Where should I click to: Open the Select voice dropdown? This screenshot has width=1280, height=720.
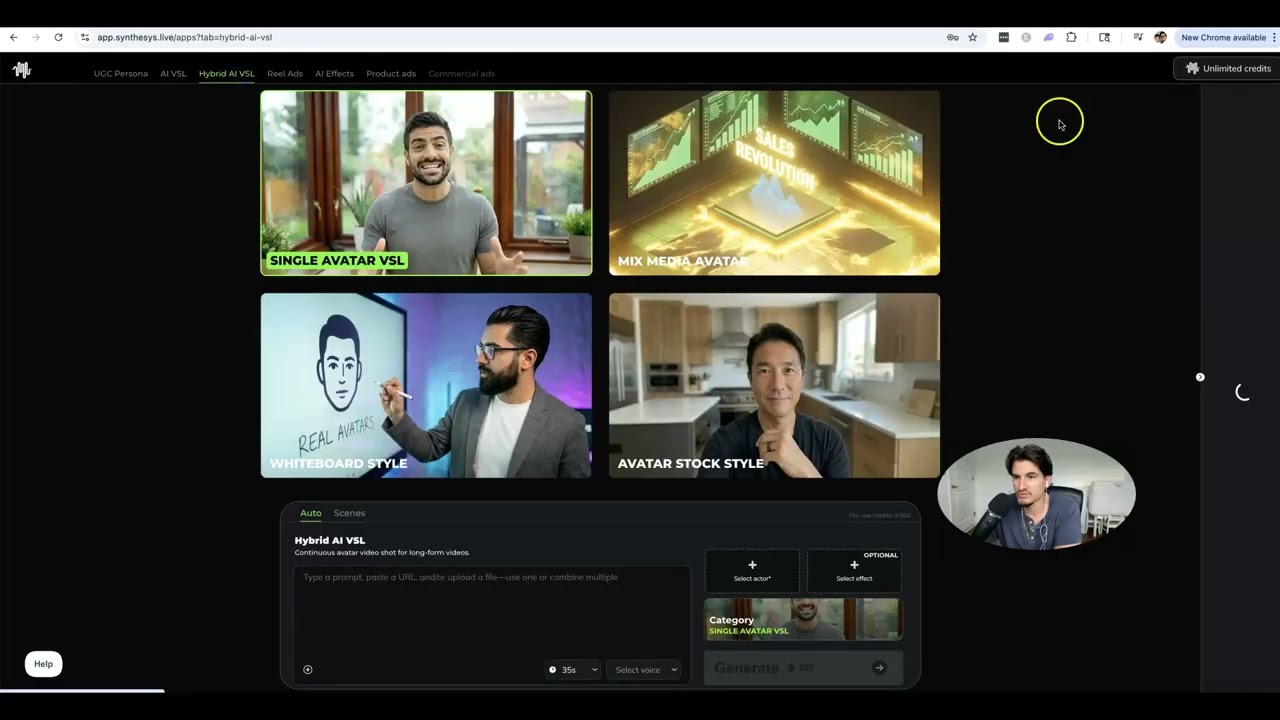645,670
